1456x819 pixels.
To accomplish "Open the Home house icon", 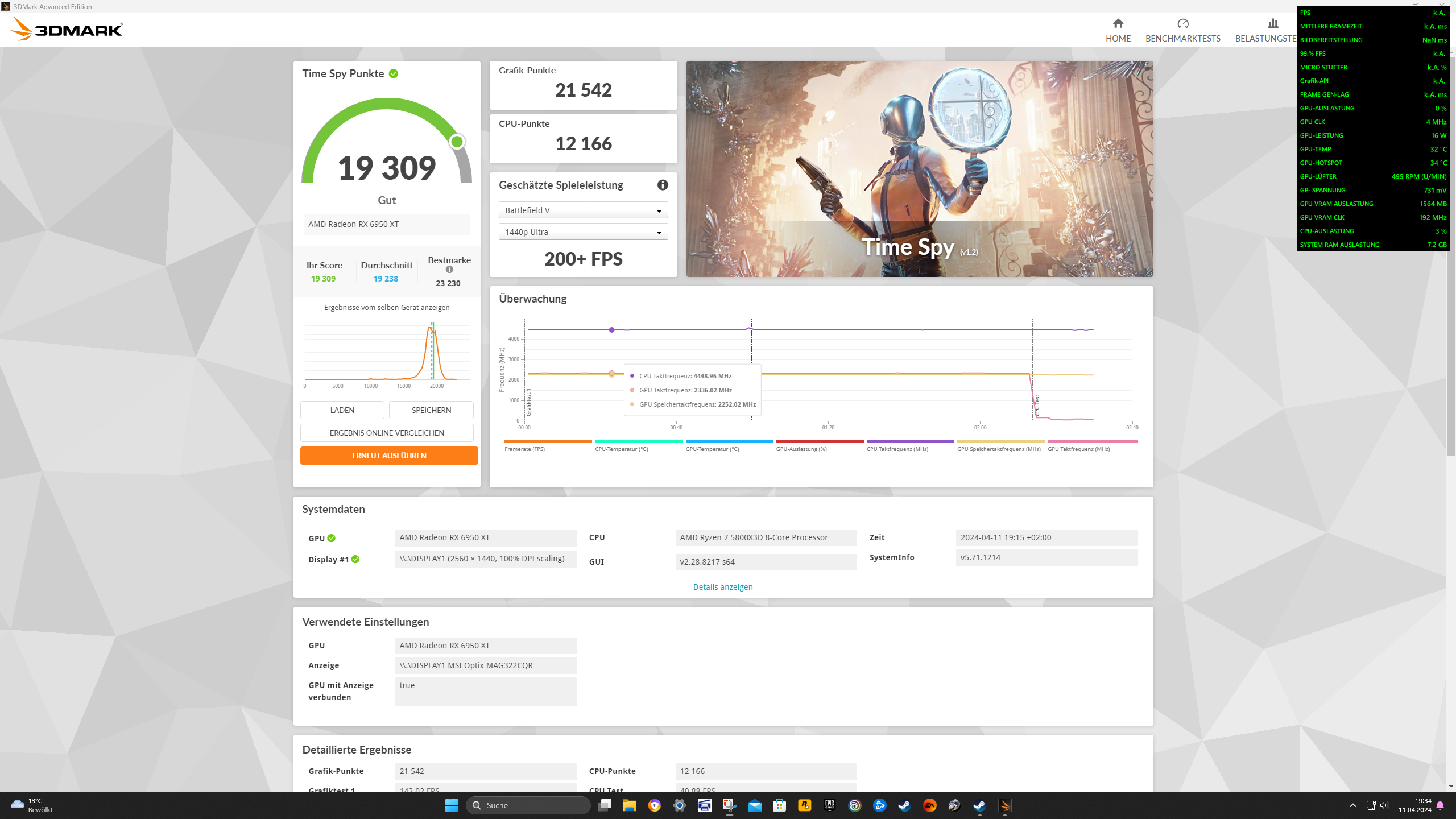I will click(1118, 23).
